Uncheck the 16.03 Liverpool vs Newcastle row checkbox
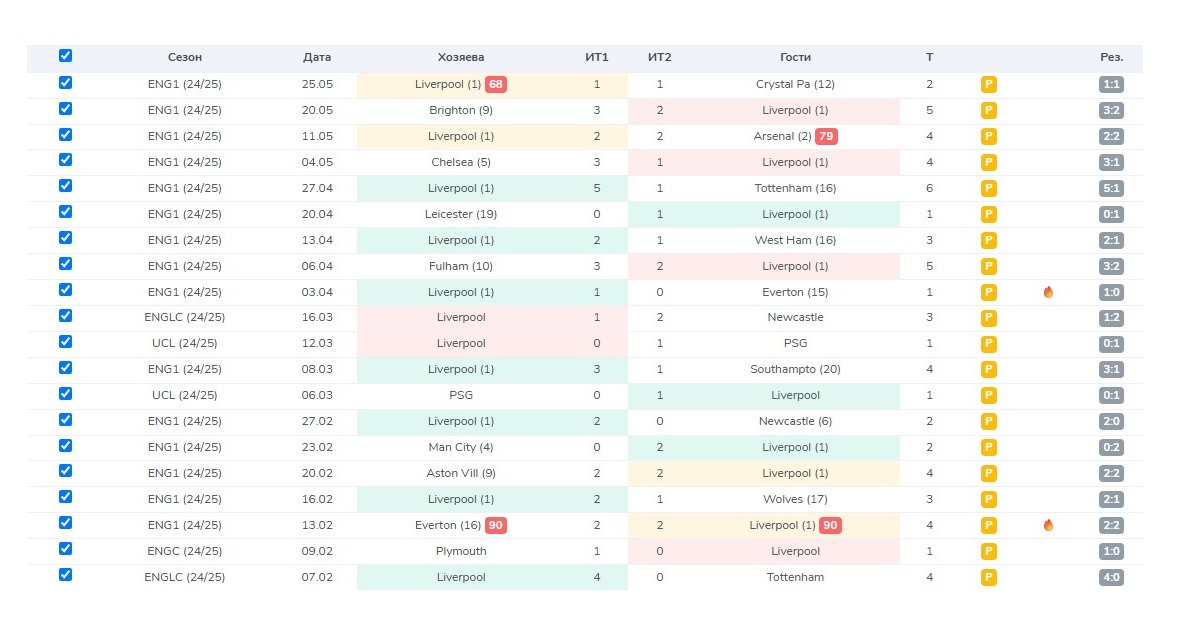This screenshot has width=1188, height=644. (x=66, y=315)
